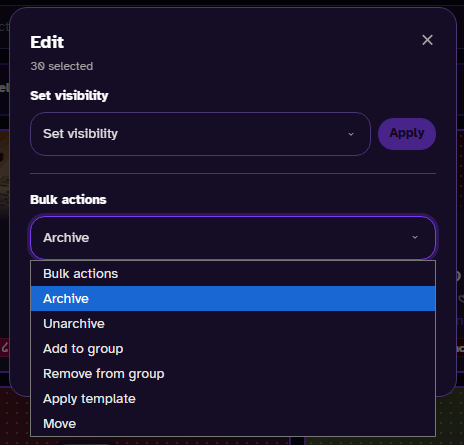Click the Edit dialog heading
This screenshot has width=464, height=445.
tap(47, 42)
